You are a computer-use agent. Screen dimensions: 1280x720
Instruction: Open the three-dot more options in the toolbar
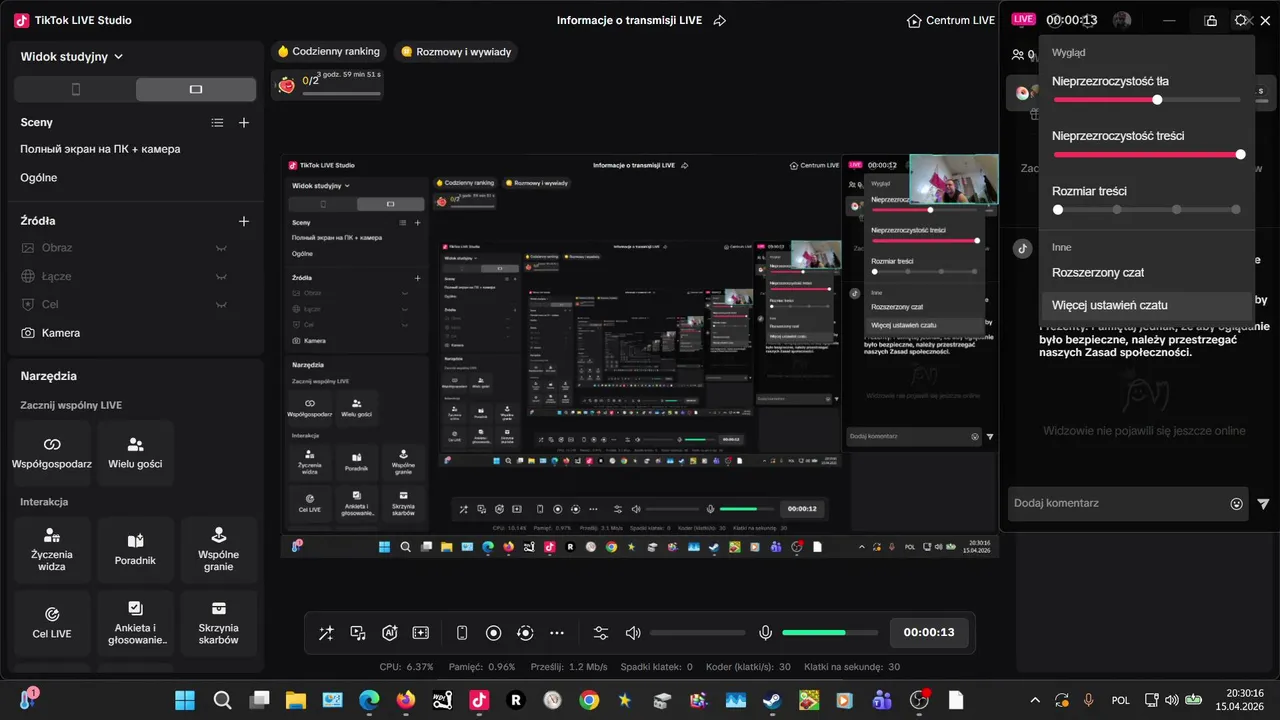point(557,633)
